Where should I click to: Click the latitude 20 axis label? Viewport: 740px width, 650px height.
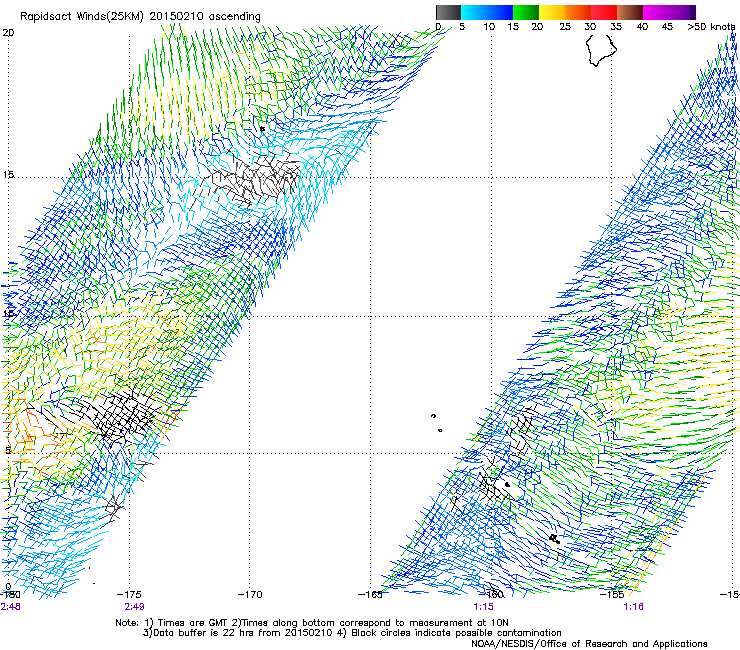point(8,33)
